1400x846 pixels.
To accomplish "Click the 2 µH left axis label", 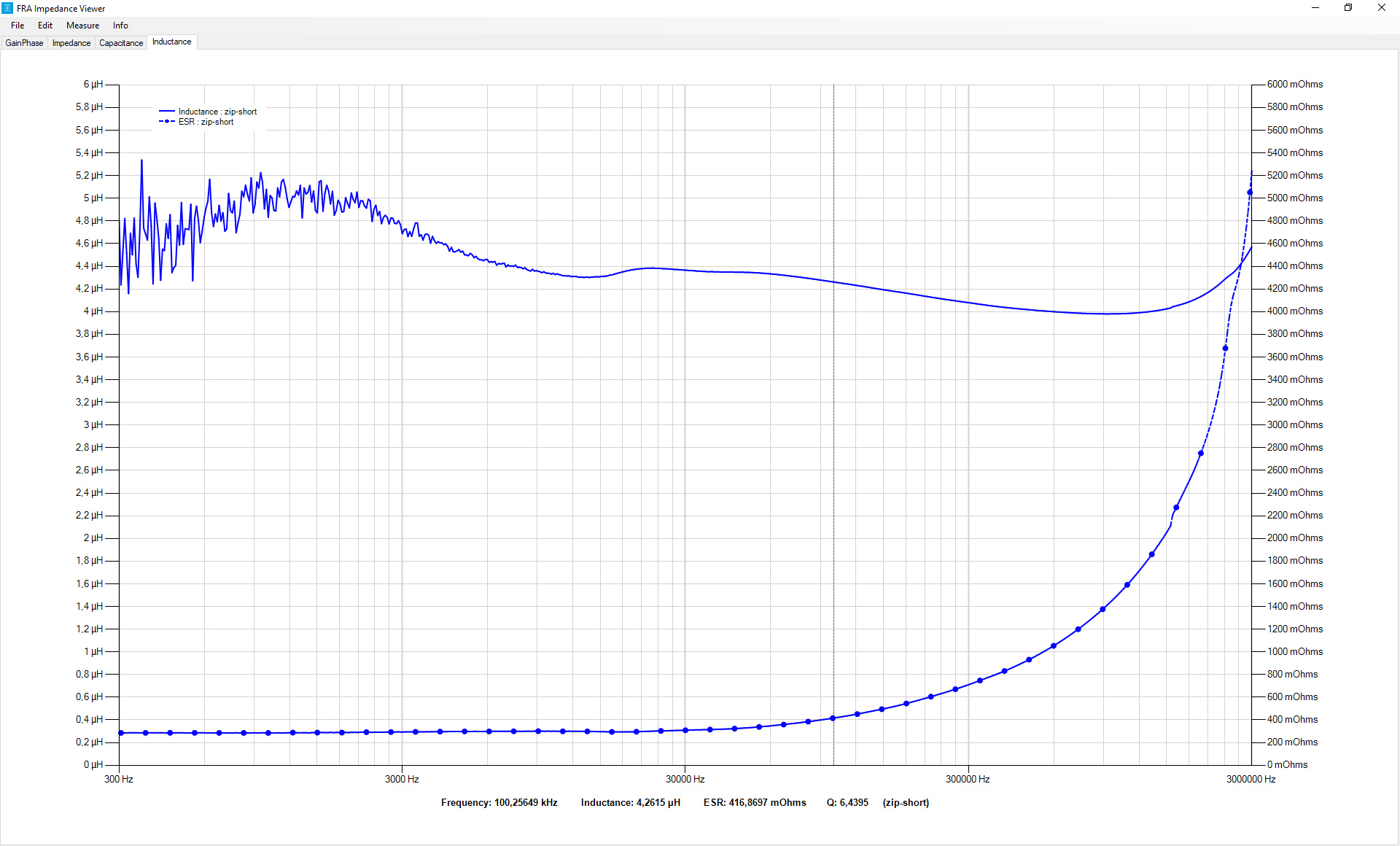I will tap(93, 538).
